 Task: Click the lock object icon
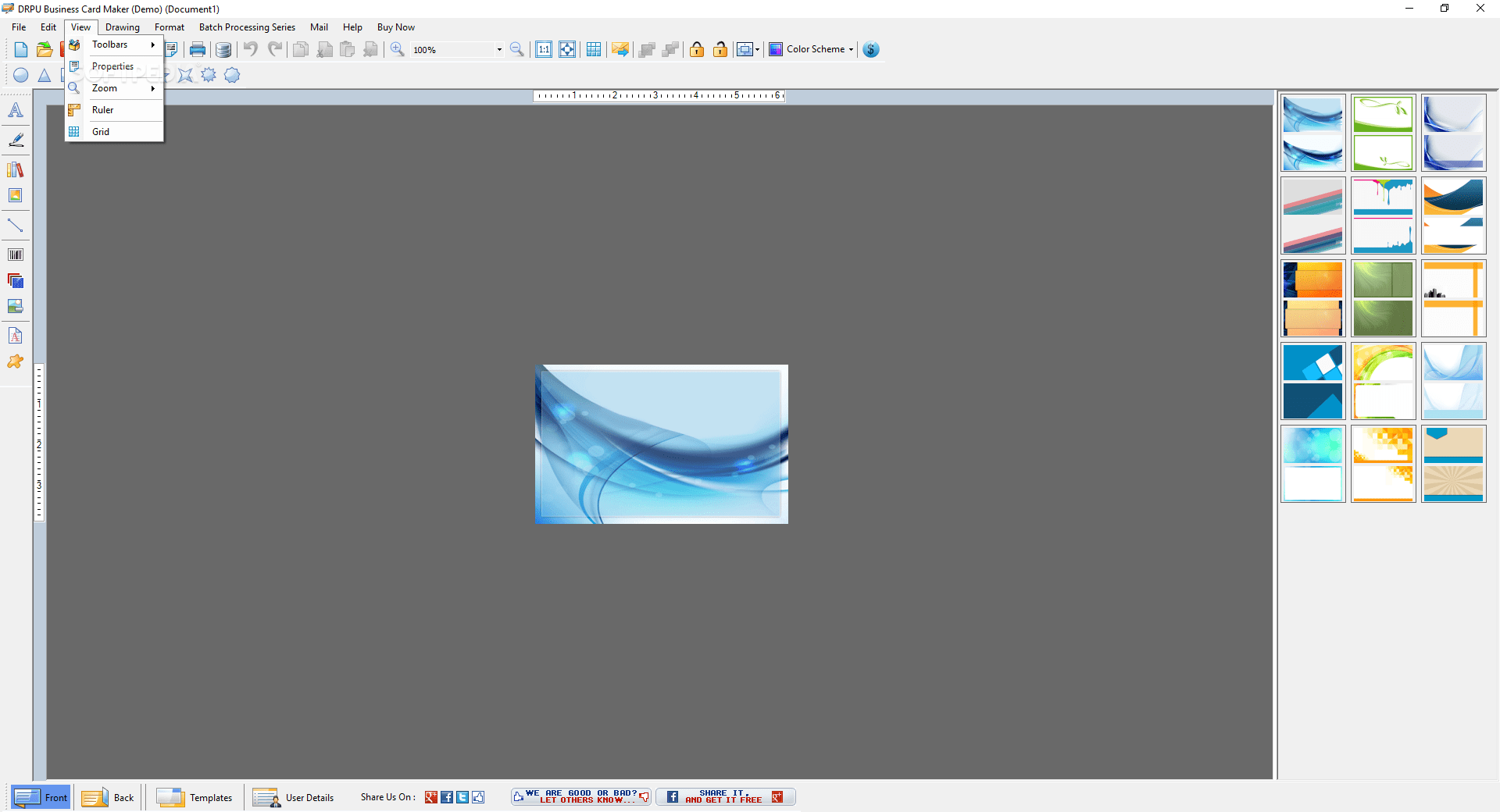pos(696,48)
